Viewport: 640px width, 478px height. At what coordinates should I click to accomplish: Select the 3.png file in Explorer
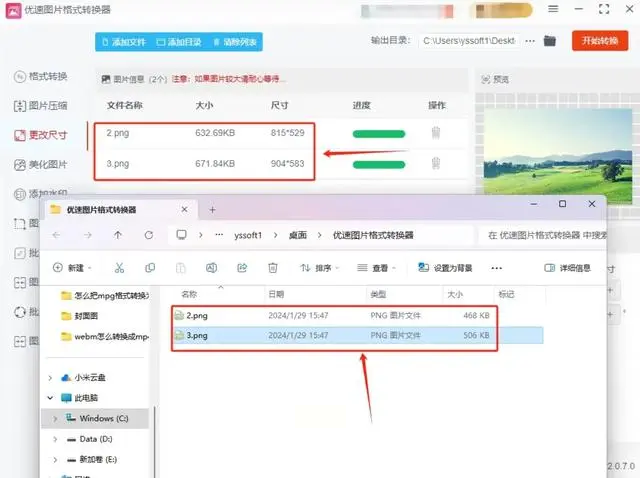pos(197,336)
